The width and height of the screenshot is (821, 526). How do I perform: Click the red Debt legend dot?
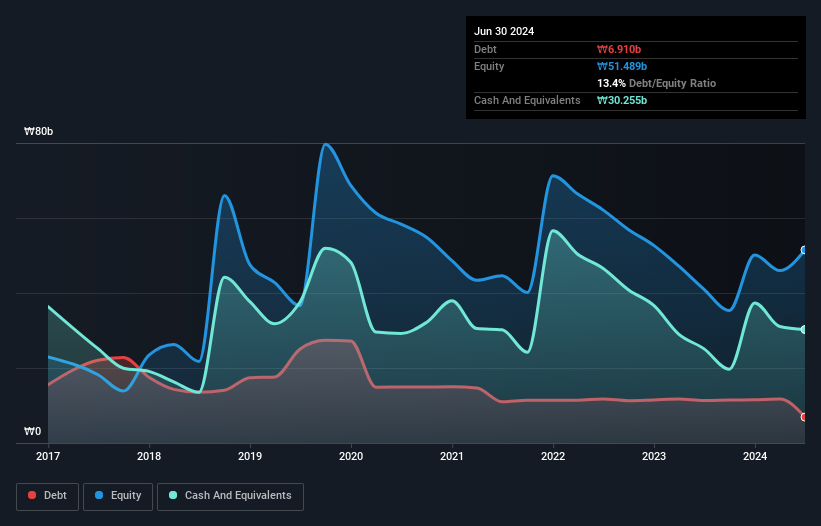pyautogui.click(x=32, y=495)
